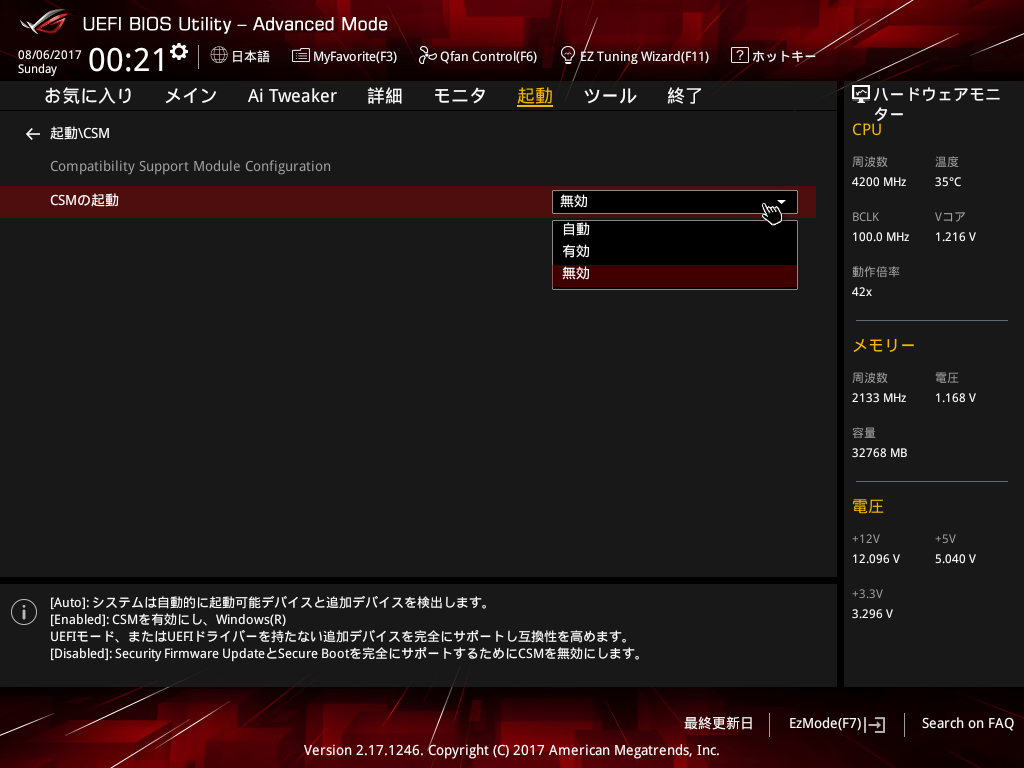Click the 最終更新日 button

tap(718, 724)
